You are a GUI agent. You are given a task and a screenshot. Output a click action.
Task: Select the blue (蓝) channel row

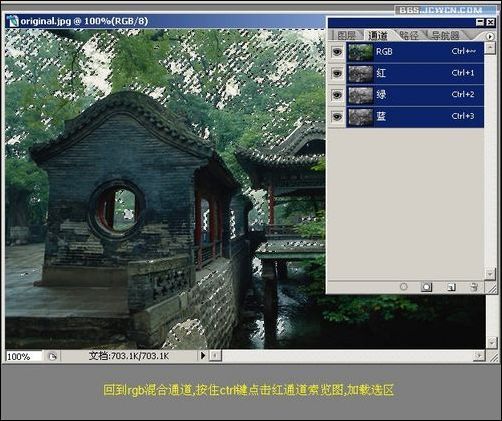(415, 117)
